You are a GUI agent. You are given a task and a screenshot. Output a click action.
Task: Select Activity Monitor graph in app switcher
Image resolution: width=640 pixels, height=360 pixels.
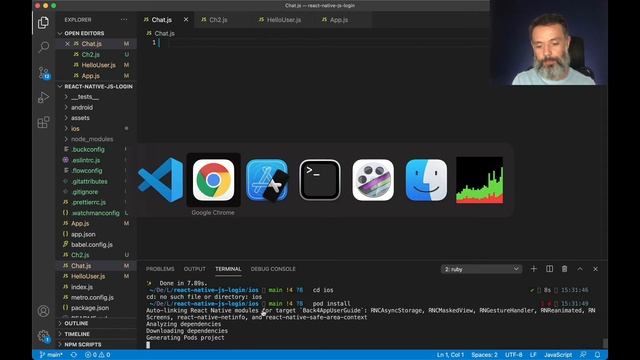480,180
